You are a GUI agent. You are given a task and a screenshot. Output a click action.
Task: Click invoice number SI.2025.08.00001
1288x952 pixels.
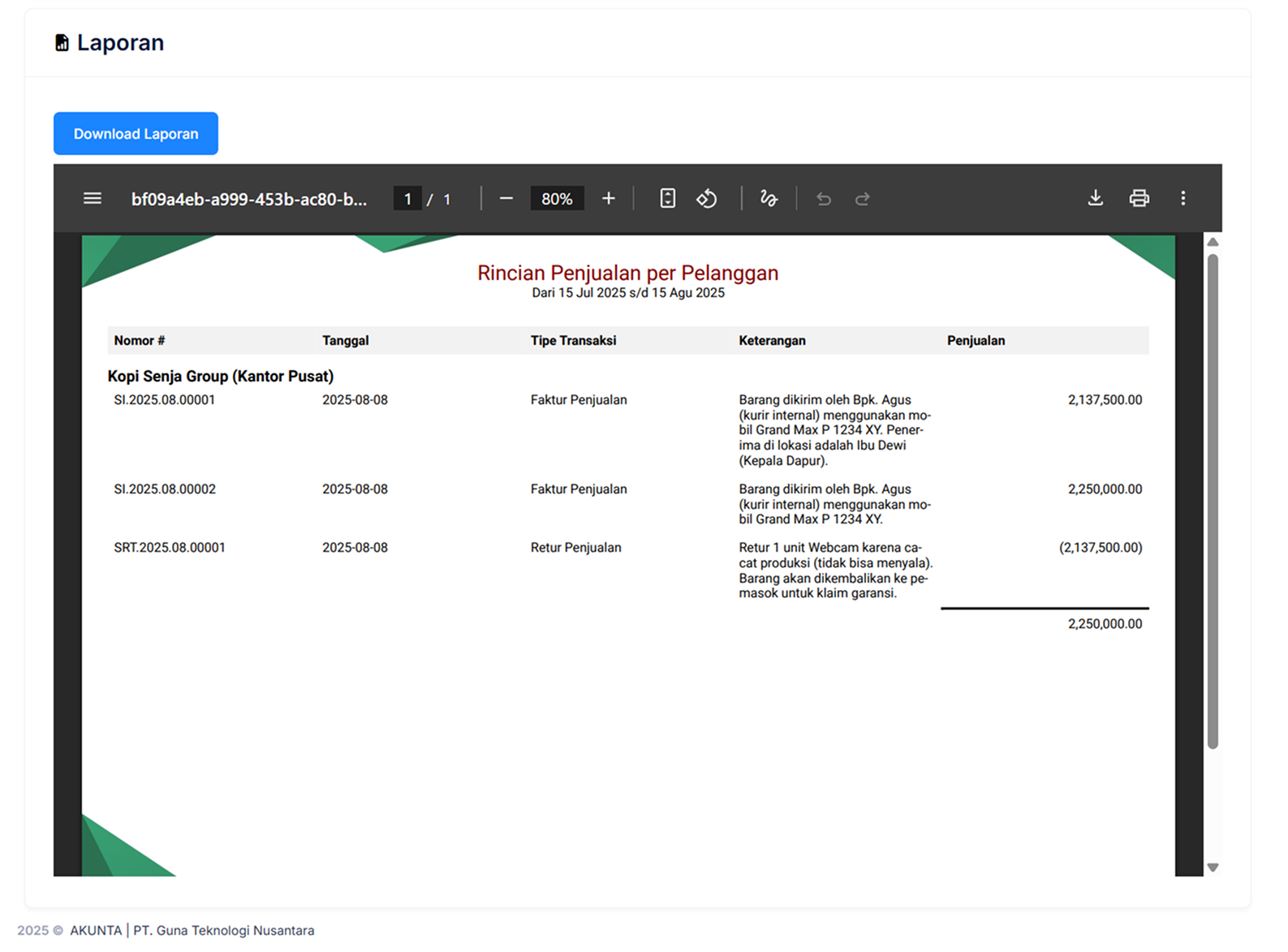pos(165,400)
